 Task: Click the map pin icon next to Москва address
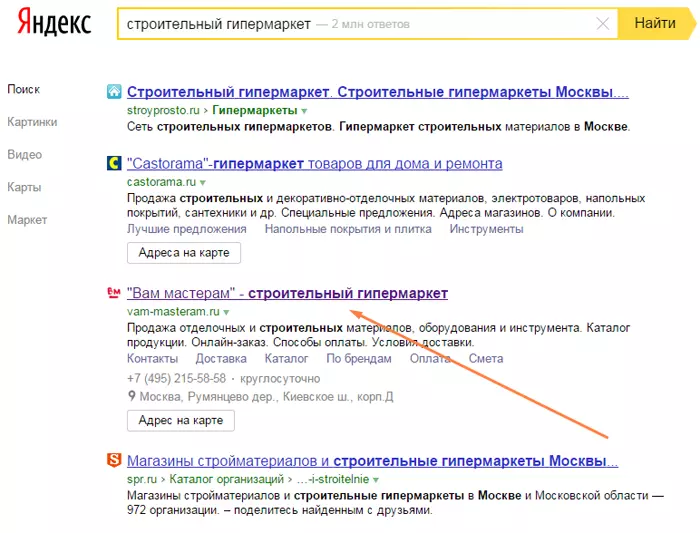point(131,396)
